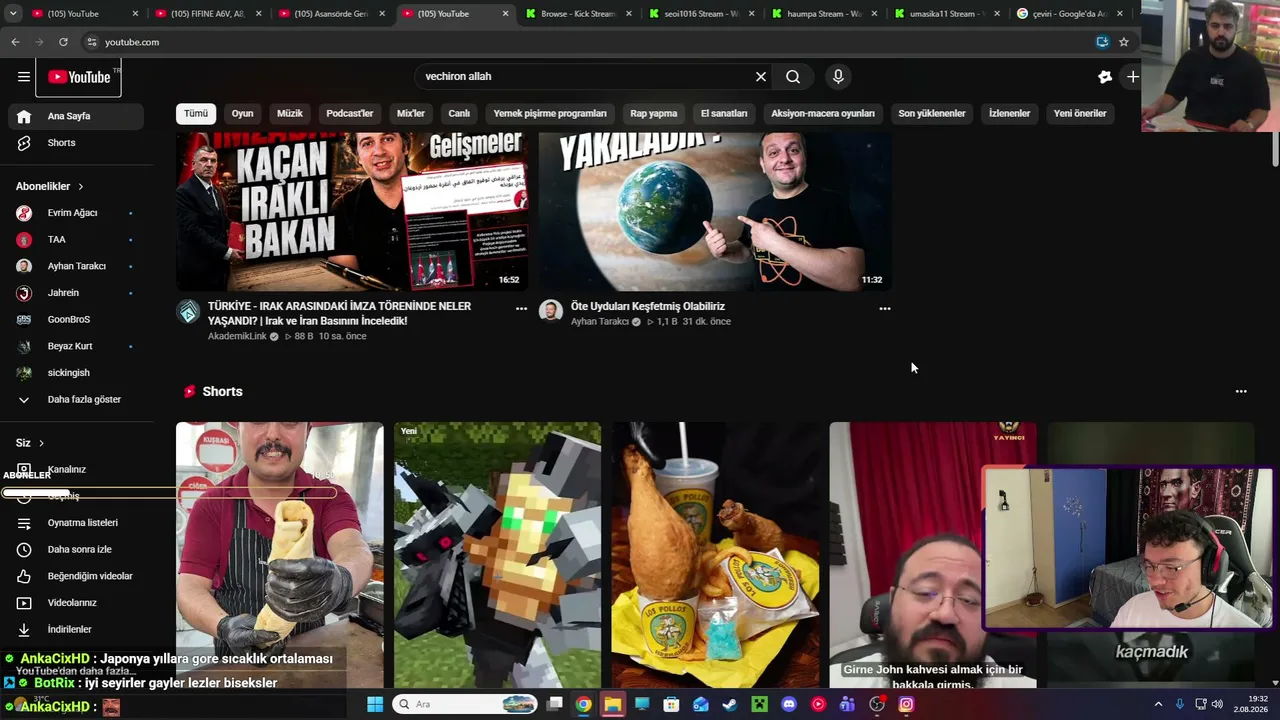Filter by Yeni öneriler chip
Viewport: 1280px width, 720px height.
(1080, 114)
